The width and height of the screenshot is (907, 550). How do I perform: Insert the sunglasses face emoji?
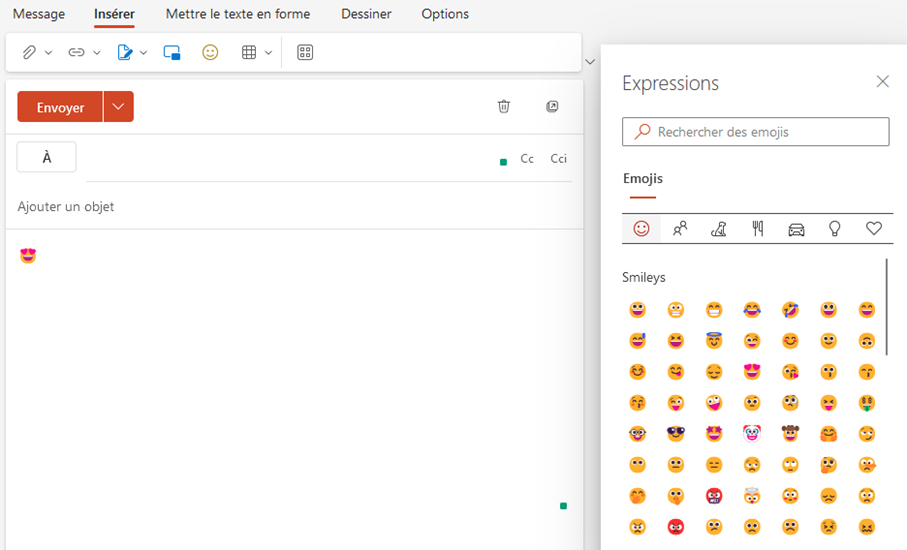(x=676, y=434)
